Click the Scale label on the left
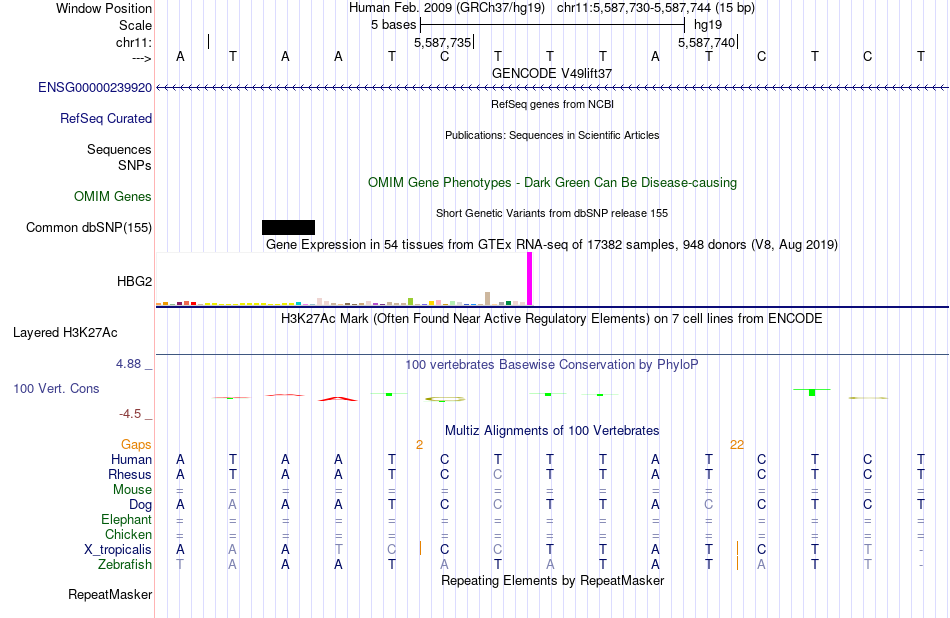The image size is (950, 618). click(x=135, y=25)
